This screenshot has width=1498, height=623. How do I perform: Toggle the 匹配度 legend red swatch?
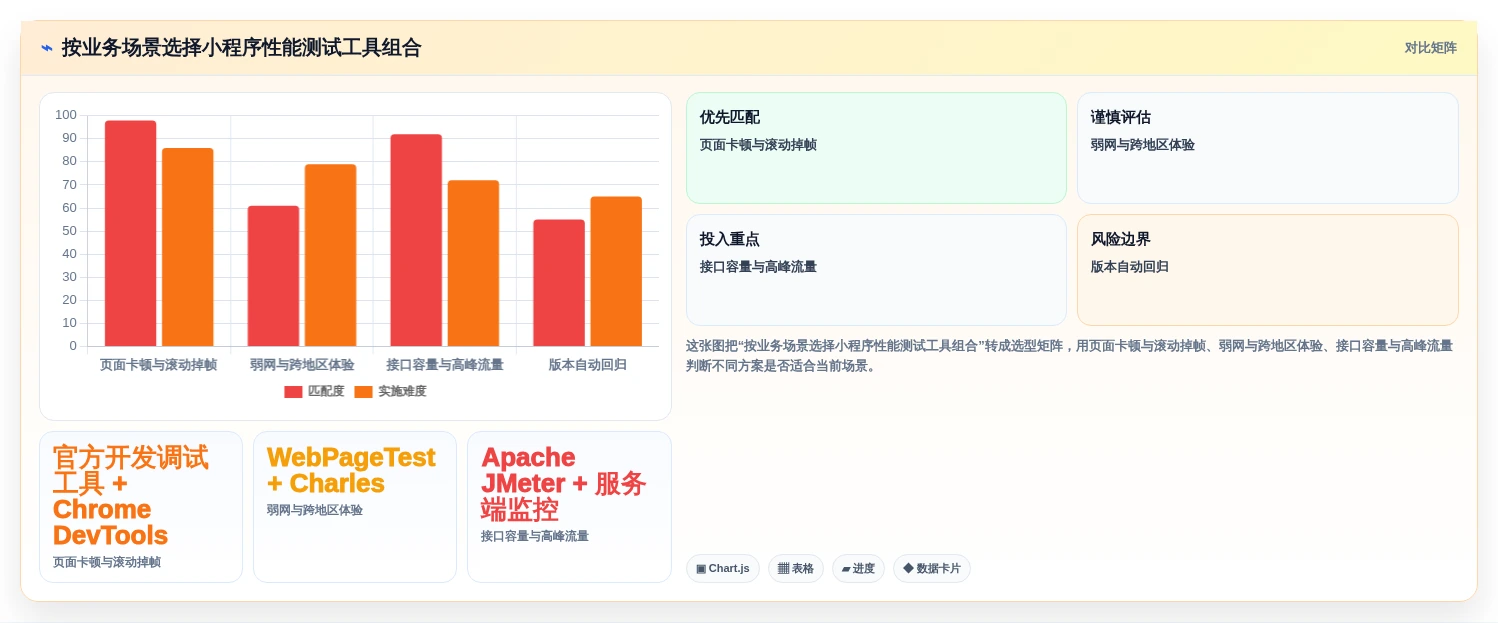pos(293,392)
